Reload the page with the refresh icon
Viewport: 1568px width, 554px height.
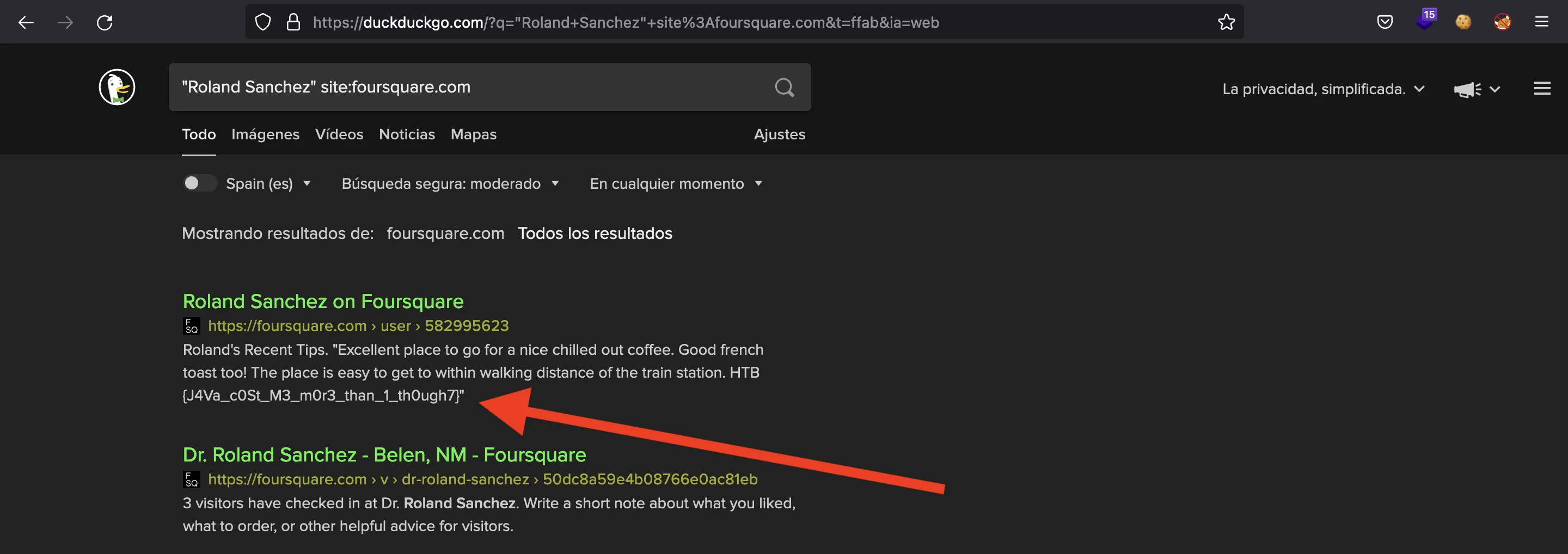(105, 22)
